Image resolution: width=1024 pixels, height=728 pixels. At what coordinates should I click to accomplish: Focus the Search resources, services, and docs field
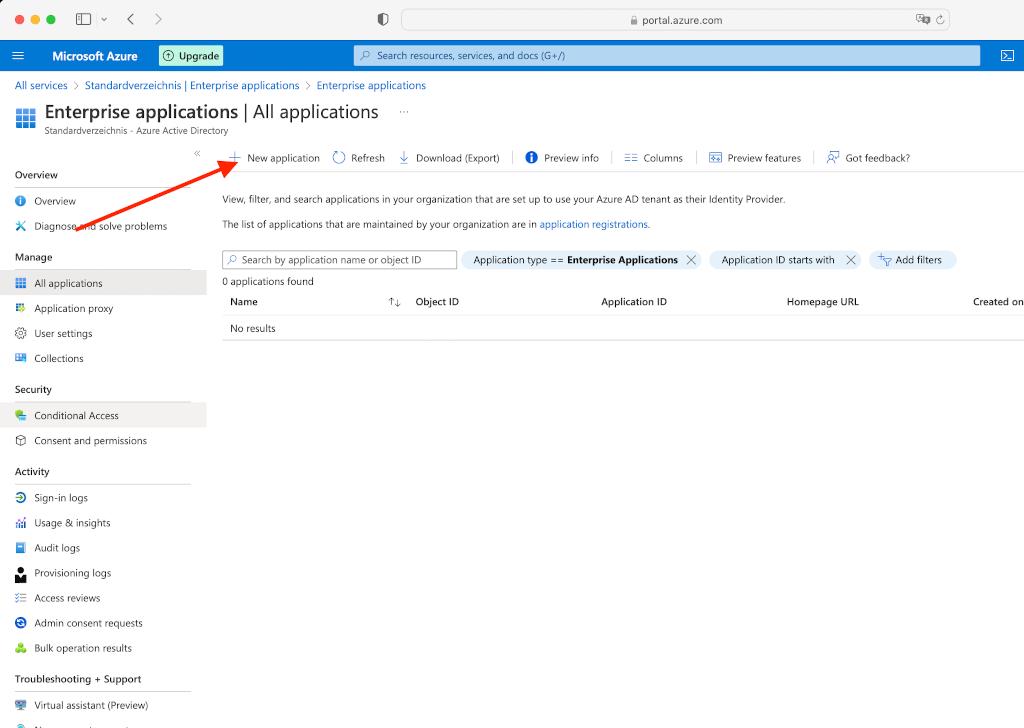tap(667, 55)
